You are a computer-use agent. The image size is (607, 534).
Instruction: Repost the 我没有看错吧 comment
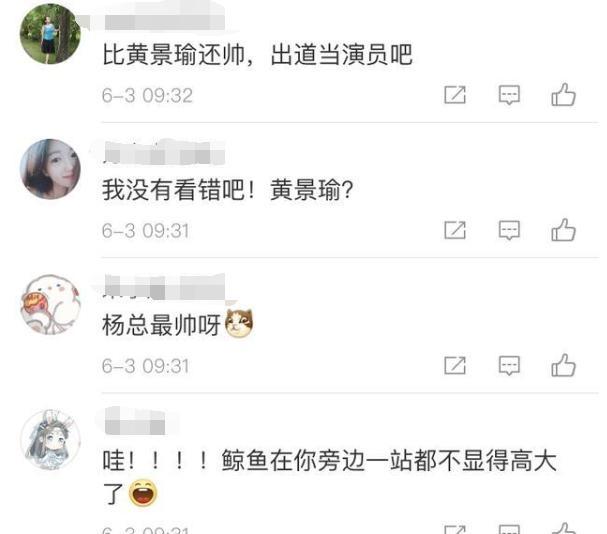455,230
